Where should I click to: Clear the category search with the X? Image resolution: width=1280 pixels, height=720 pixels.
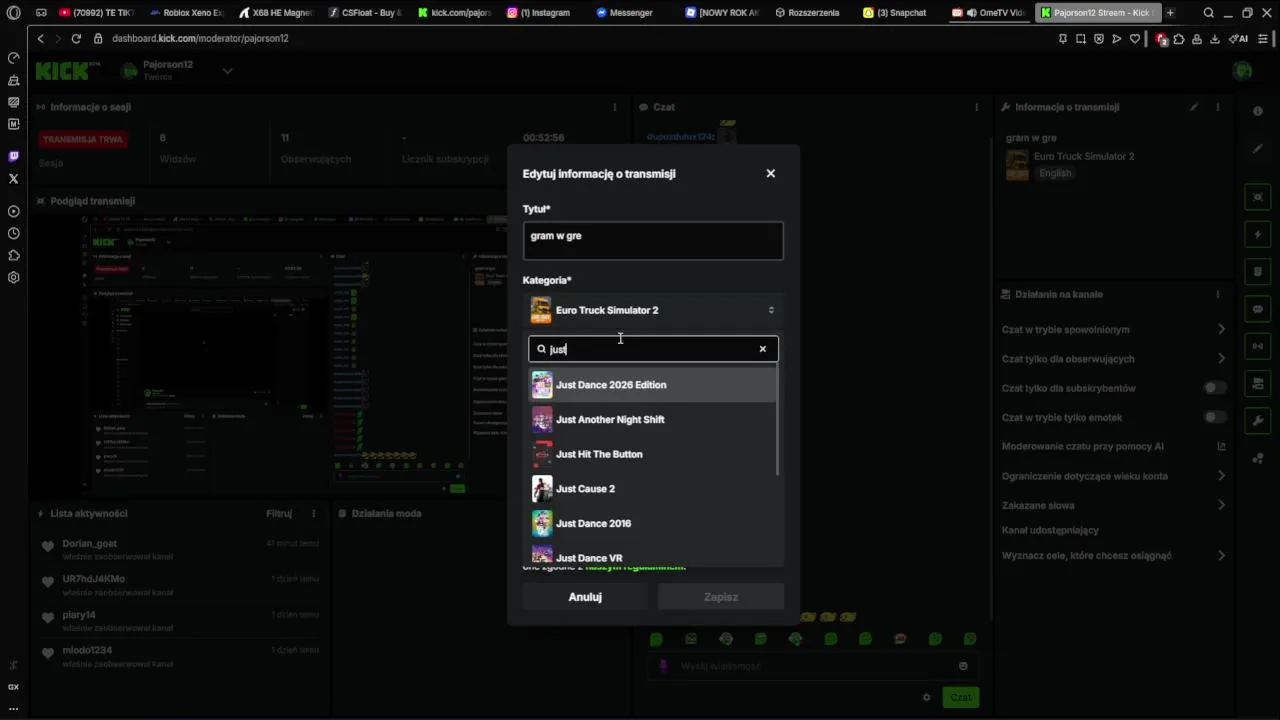coord(762,349)
